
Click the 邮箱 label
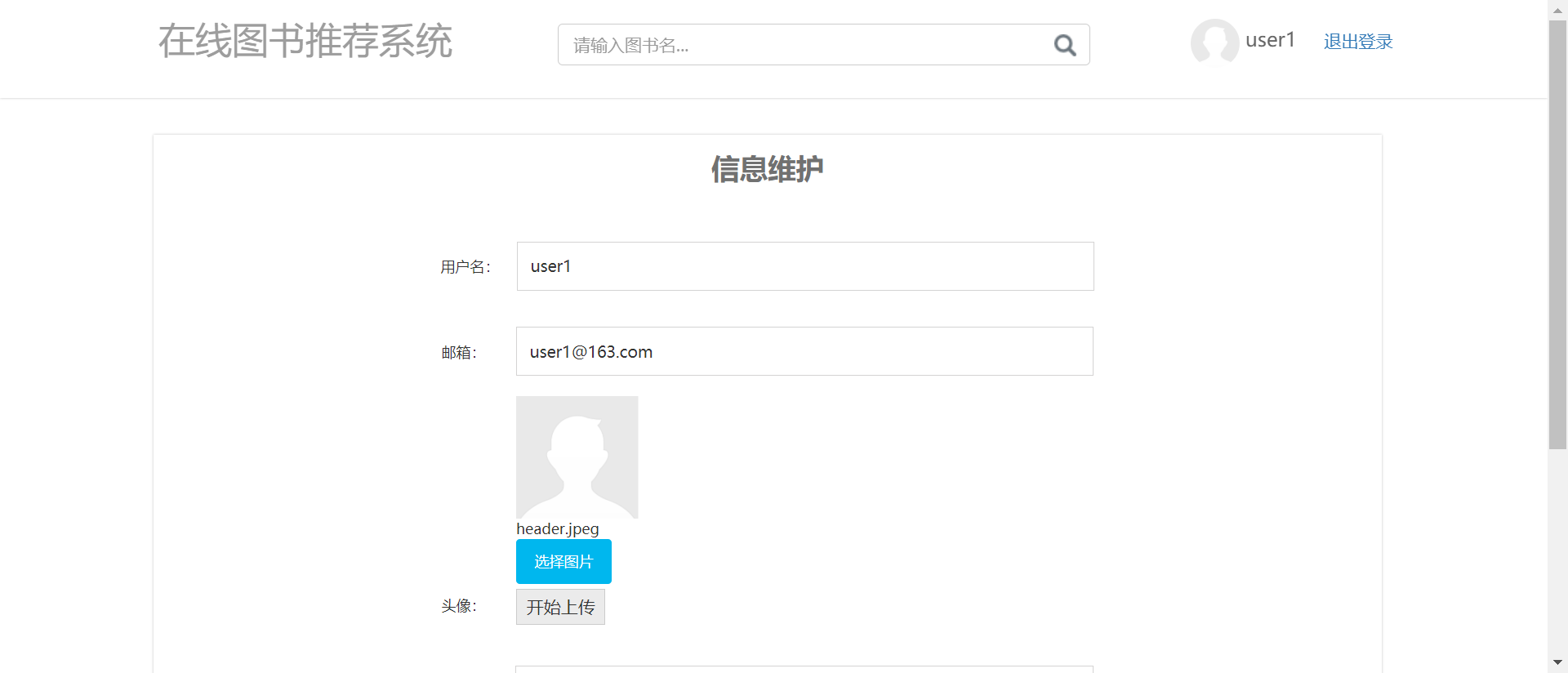pyautogui.click(x=459, y=352)
